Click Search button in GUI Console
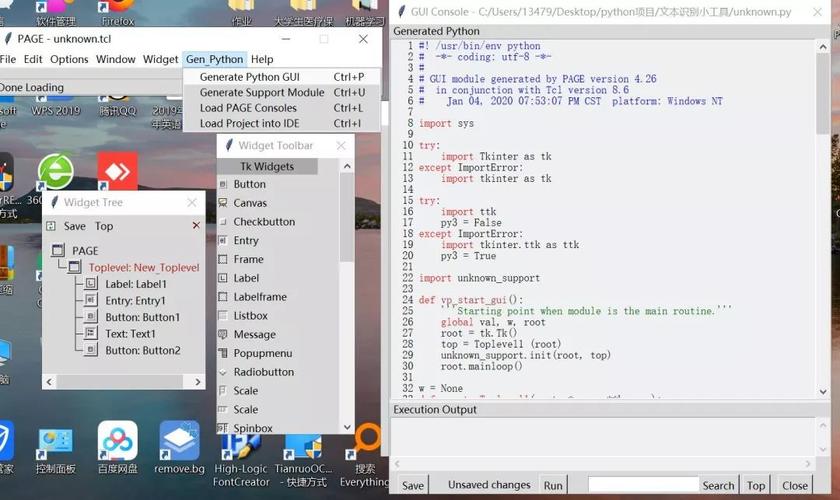The image size is (840, 500). (718, 485)
